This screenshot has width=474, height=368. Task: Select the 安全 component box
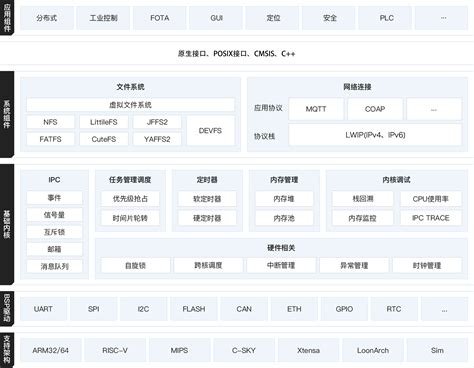329,18
